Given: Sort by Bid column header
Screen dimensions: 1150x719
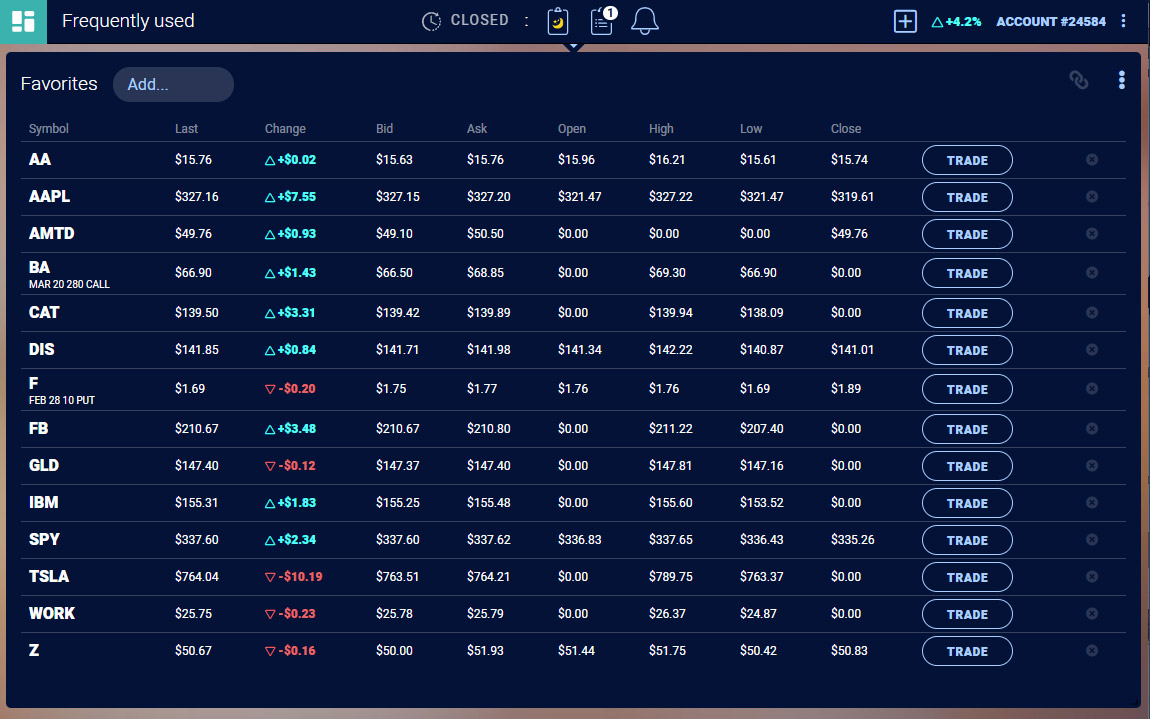Looking at the screenshot, I should click(384, 128).
